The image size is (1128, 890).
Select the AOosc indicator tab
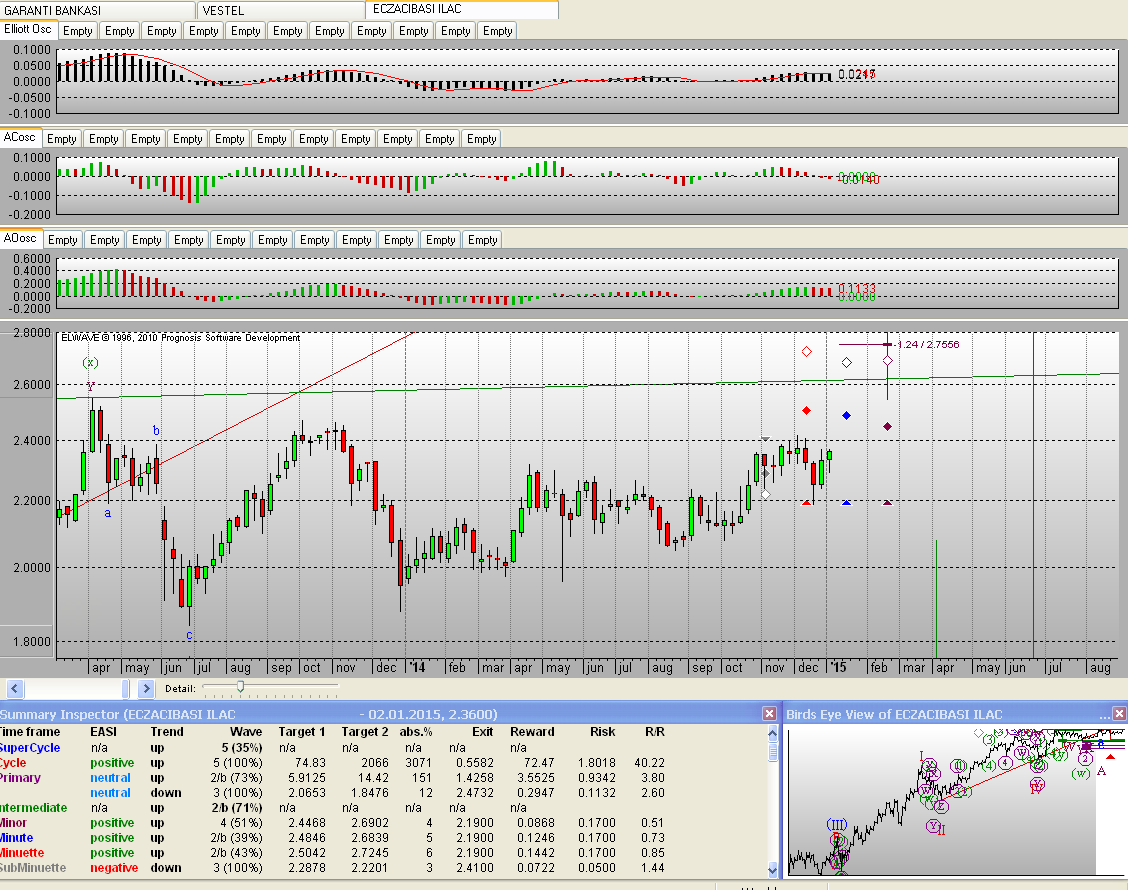coord(21,239)
